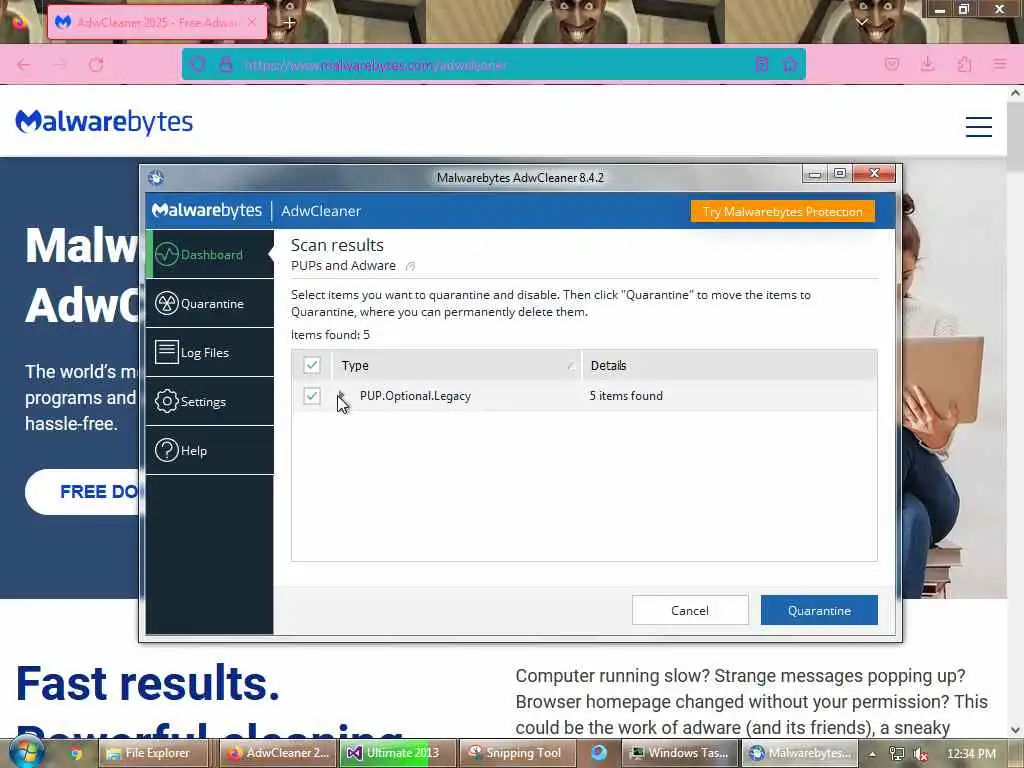Click the URL address field in Firefox

(493, 65)
